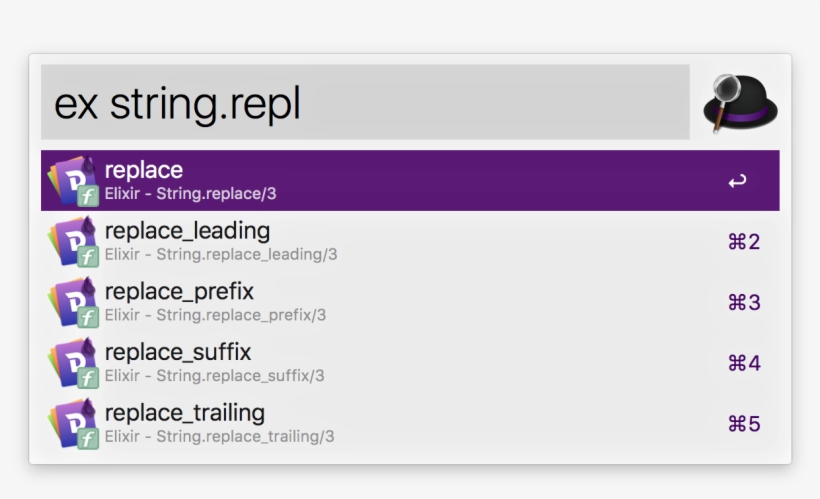
Task: Click the ⌘5 shortcut indicator
Action: [x=744, y=424]
